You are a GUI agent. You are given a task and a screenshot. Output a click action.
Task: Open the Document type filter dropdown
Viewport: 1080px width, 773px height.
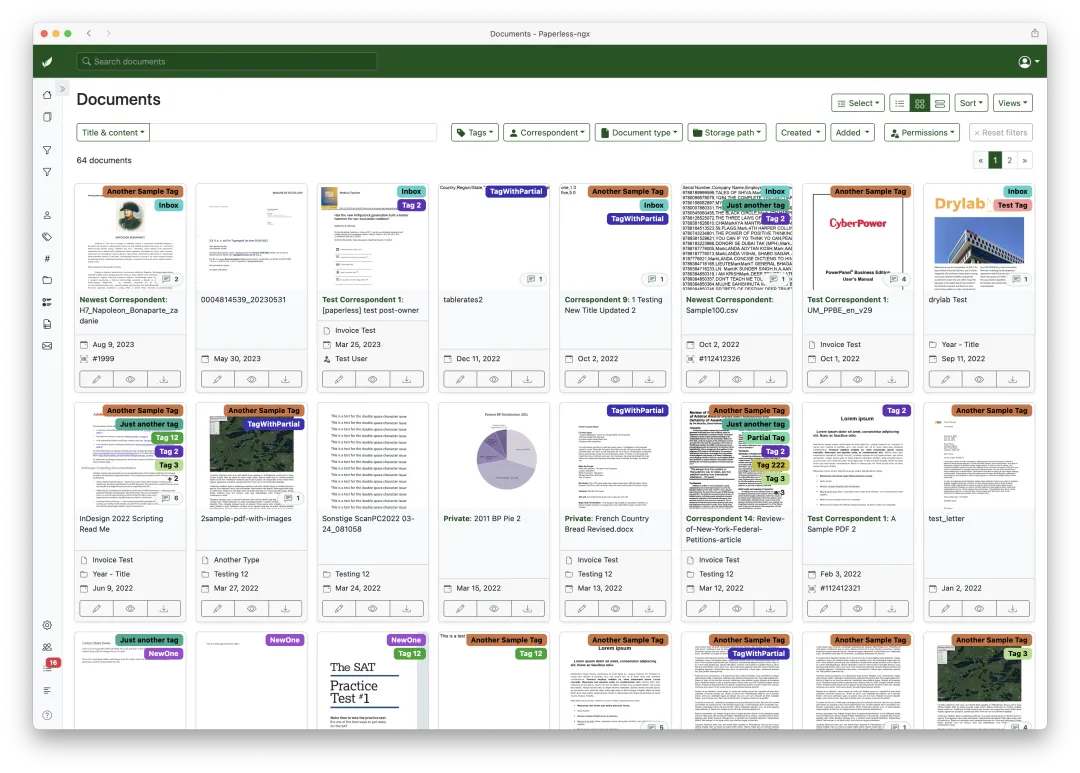638,132
